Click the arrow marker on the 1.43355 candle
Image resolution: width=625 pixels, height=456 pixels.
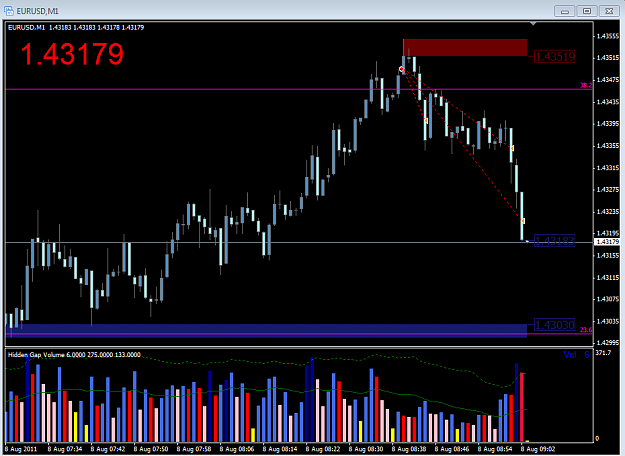512,148
